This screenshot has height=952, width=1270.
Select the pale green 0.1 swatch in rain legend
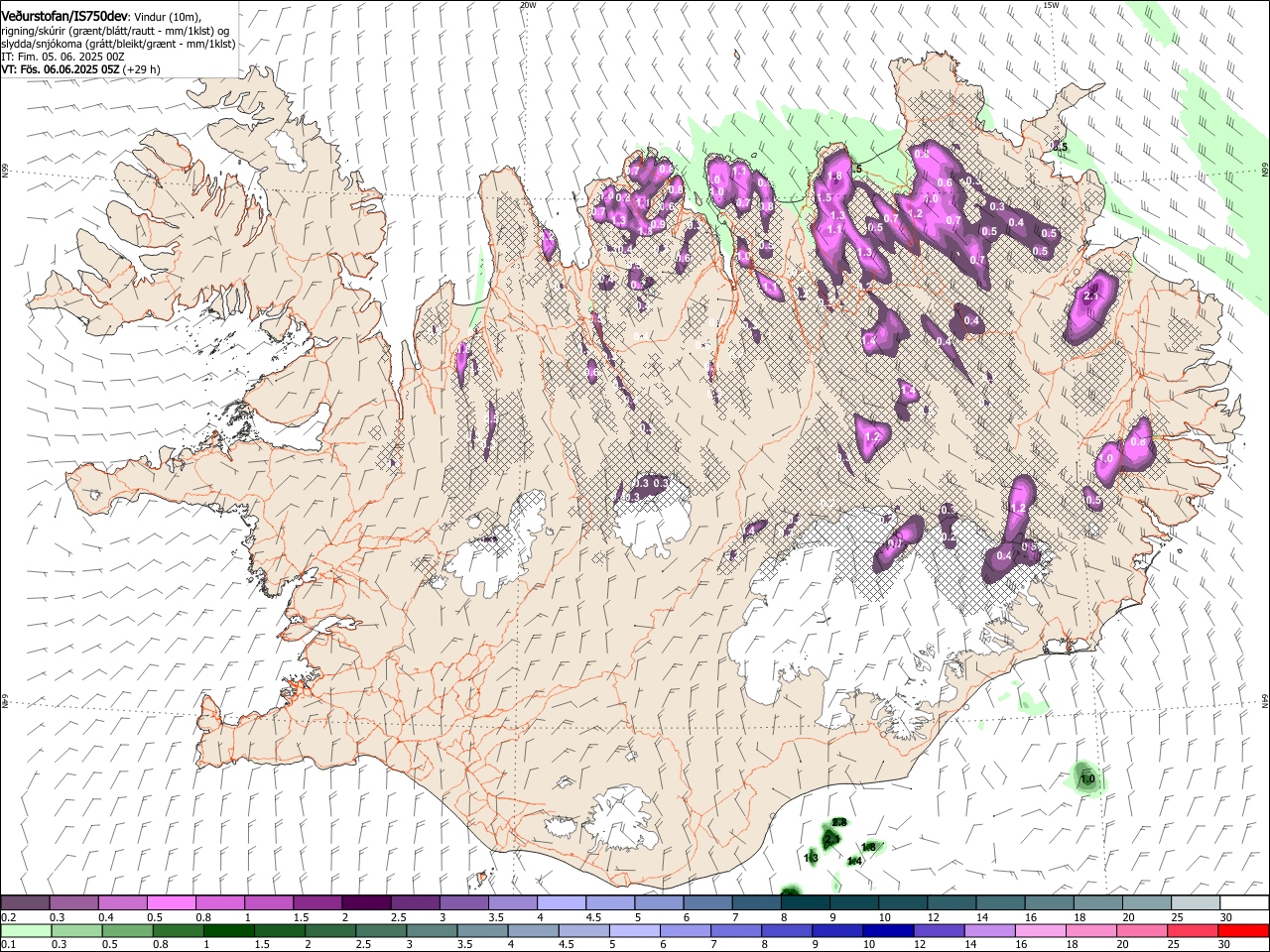click(x=26, y=931)
